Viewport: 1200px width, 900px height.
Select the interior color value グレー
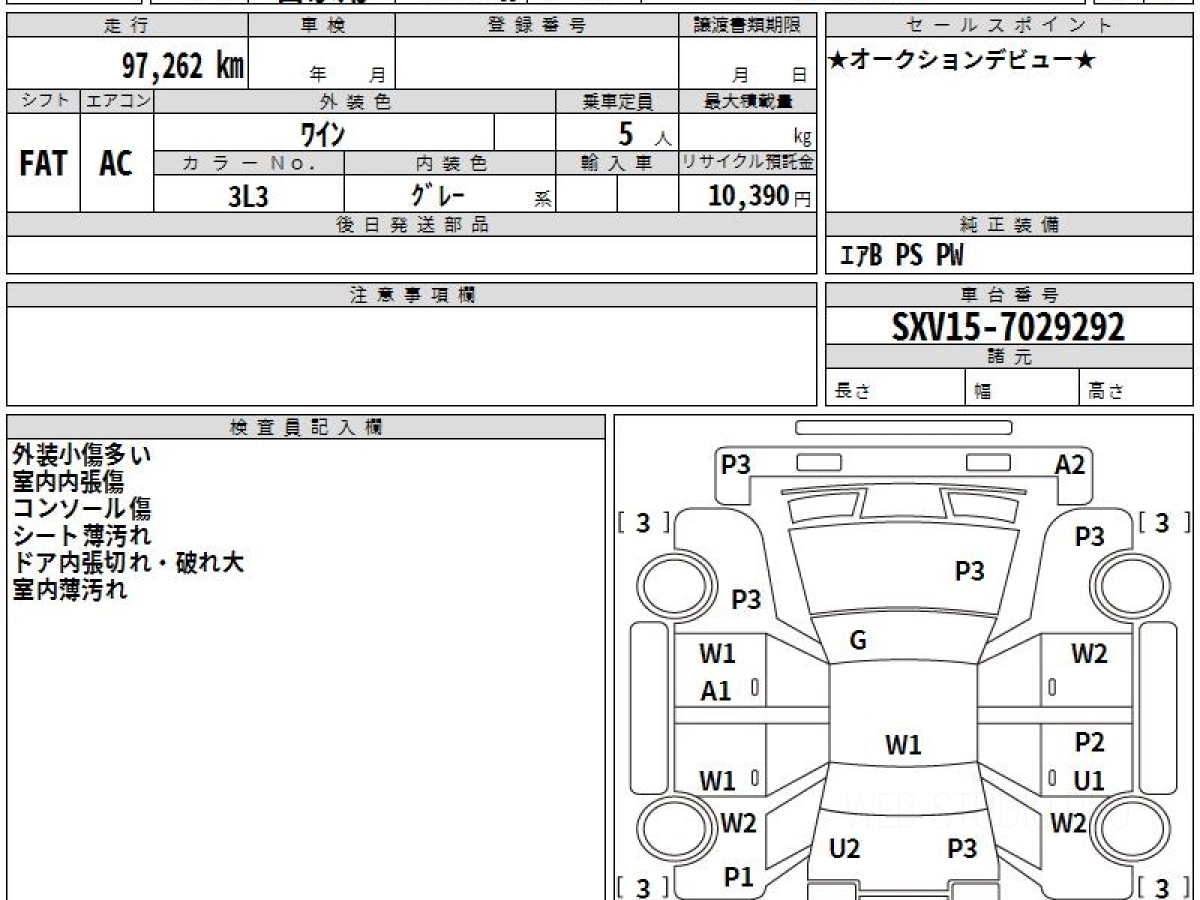pyautogui.click(x=438, y=194)
